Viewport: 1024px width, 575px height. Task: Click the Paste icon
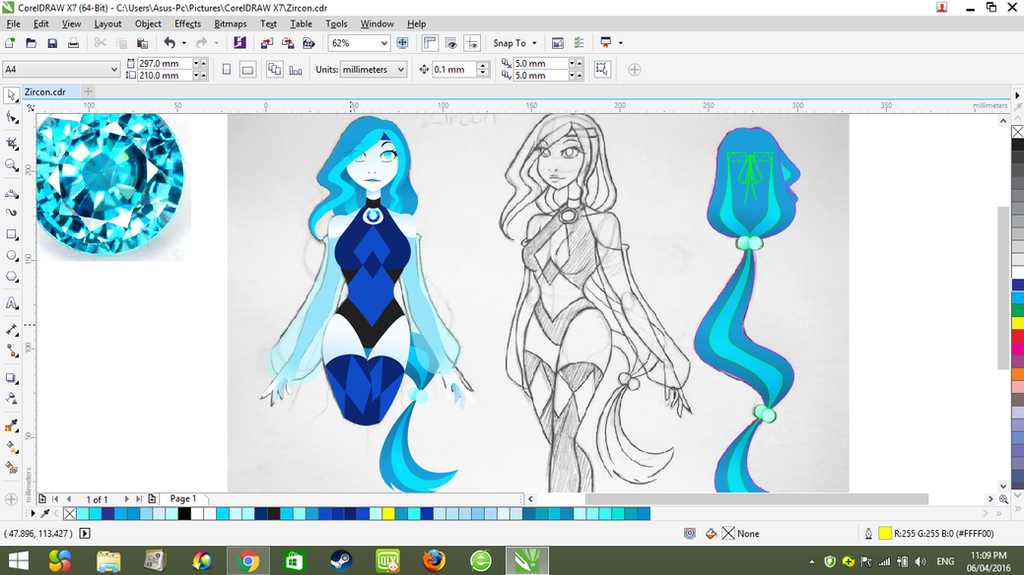pyautogui.click(x=142, y=43)
